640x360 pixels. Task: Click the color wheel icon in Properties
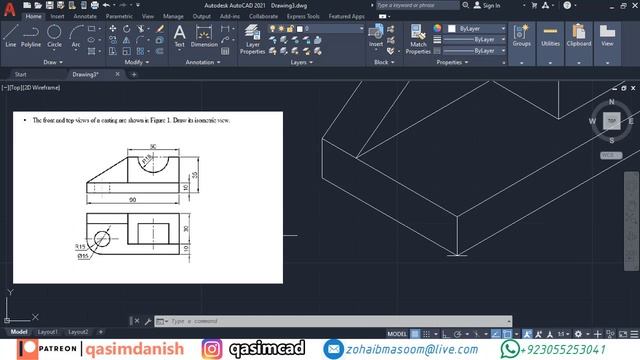pos(437,28)
